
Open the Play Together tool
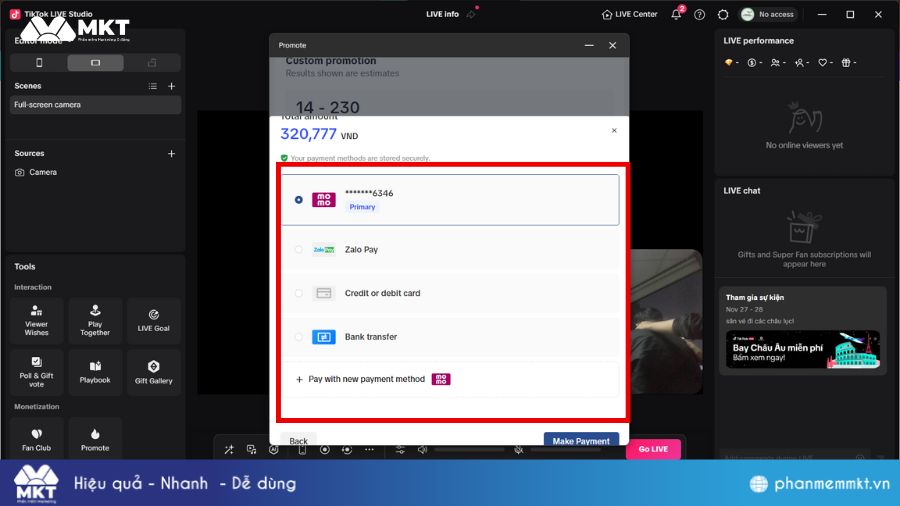tap(95, 321)
